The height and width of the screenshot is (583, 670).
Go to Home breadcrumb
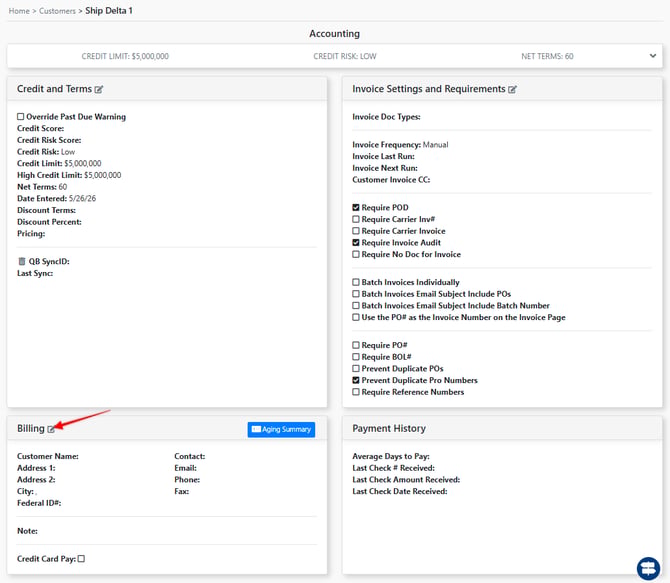(19, 11)
